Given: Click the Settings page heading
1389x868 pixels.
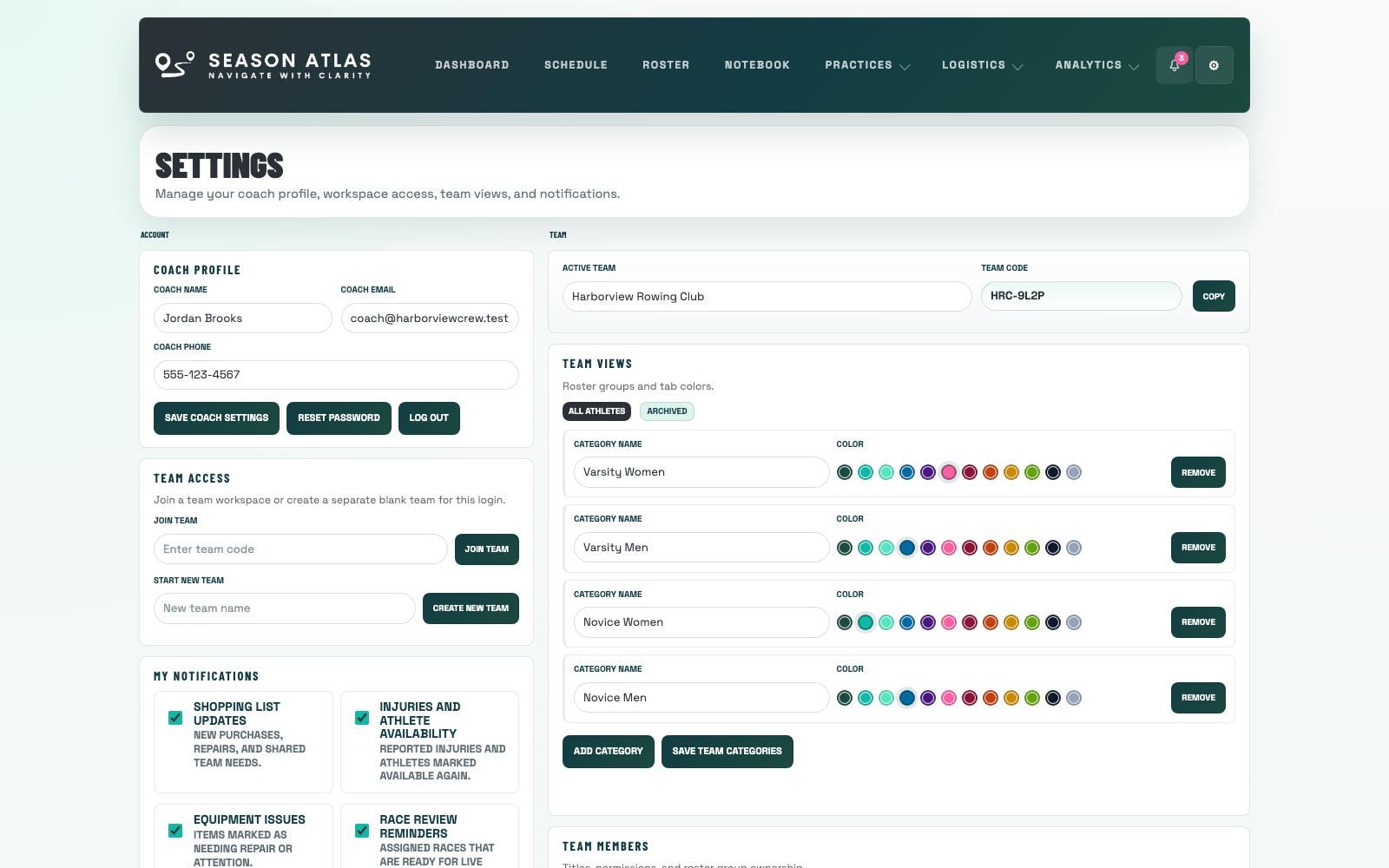Looking at the screenshot, I should [220, 166].
